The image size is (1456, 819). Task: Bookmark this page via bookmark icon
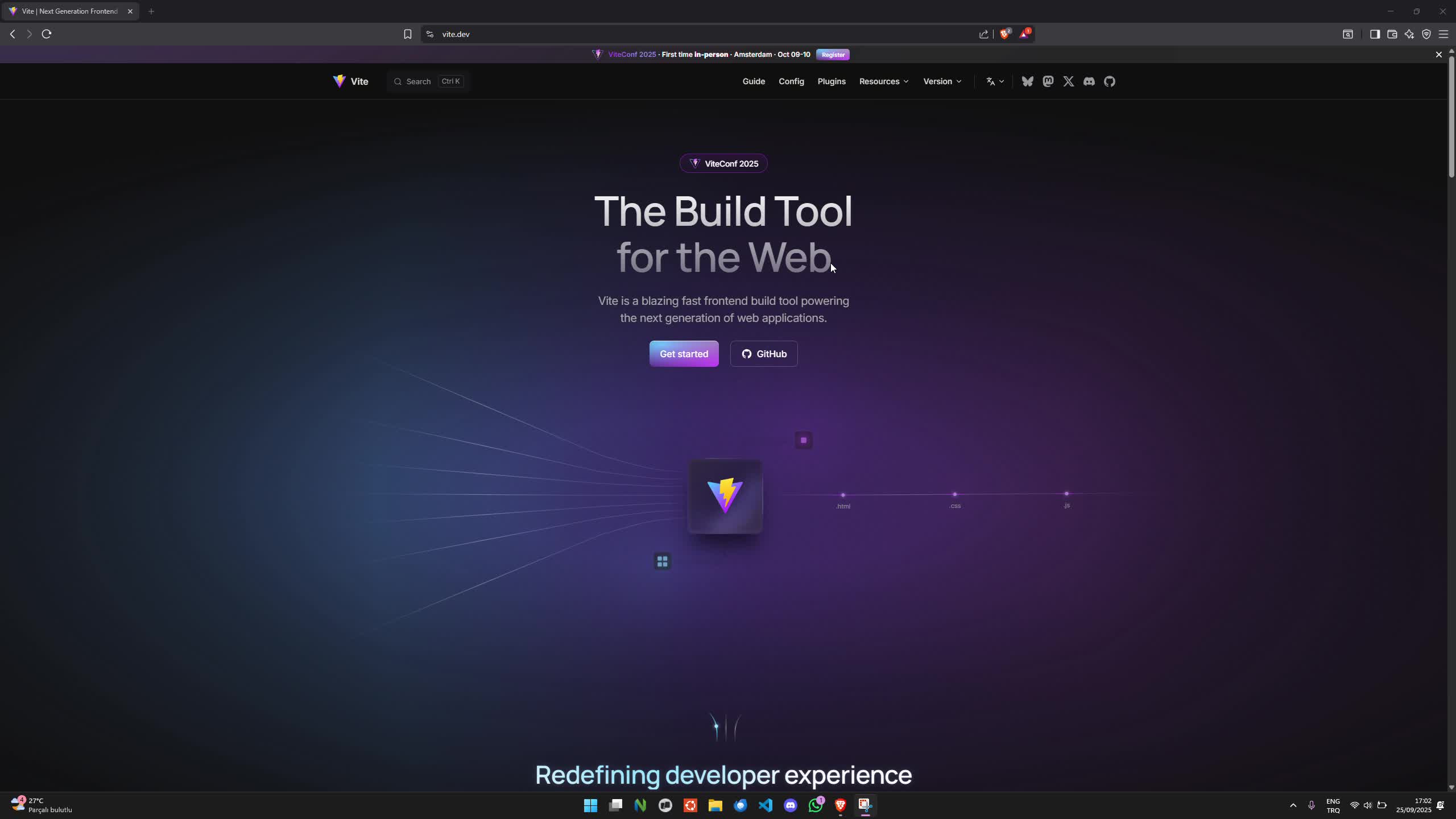point(407,34)
